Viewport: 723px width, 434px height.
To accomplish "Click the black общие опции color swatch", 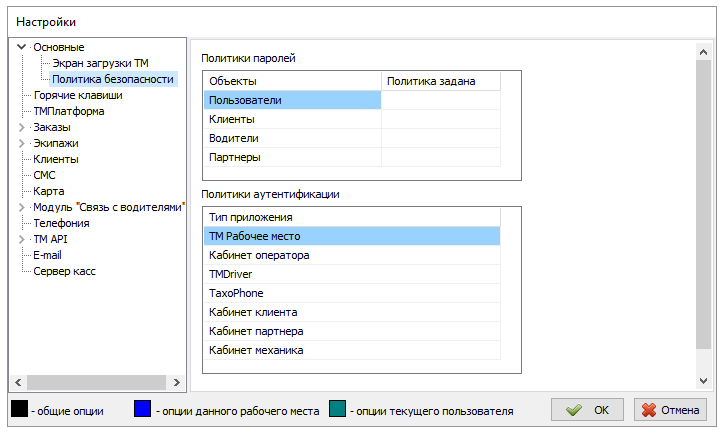I will point(19,410).
